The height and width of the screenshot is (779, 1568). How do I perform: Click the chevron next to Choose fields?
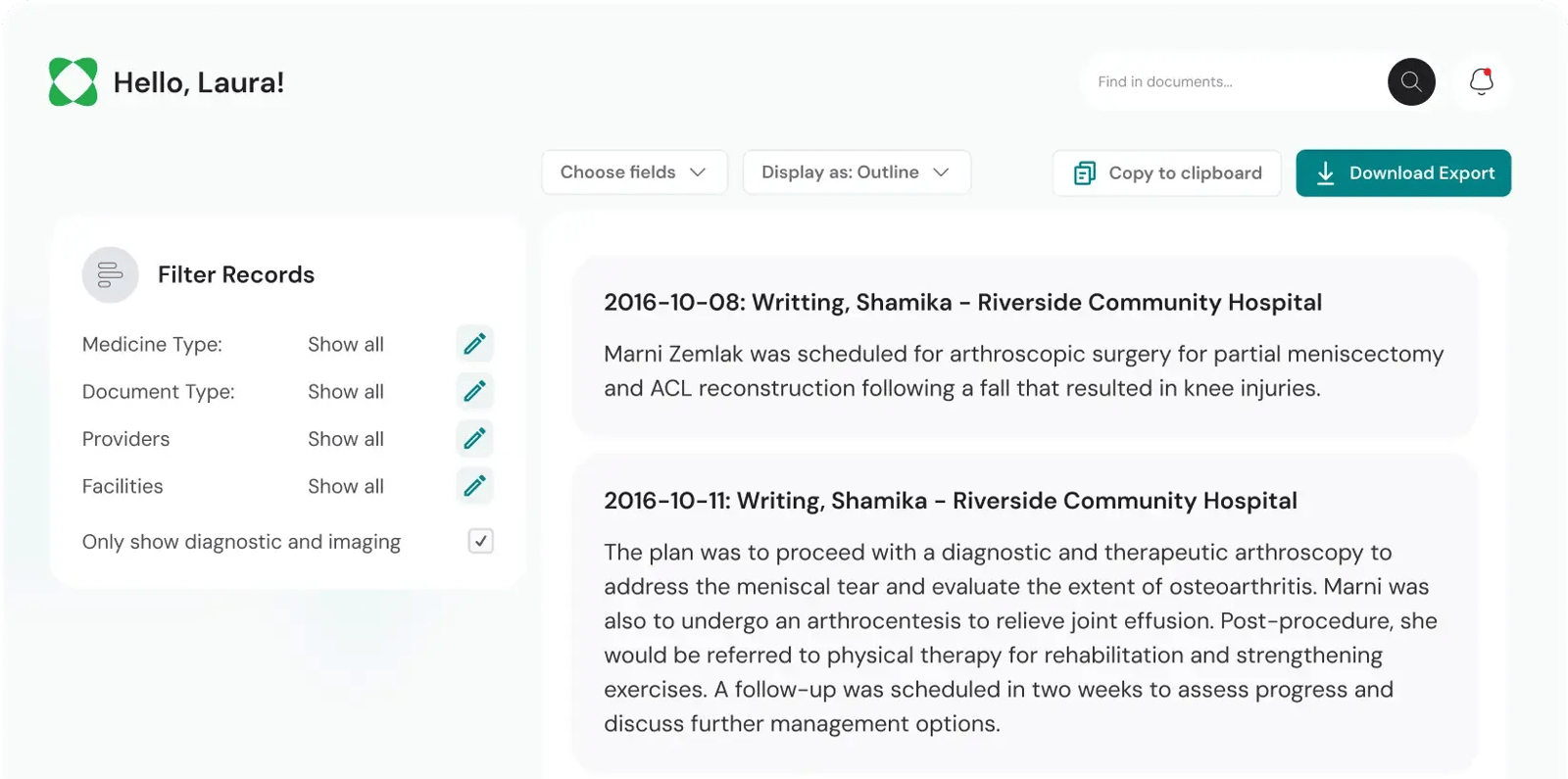tap(698, 172)
